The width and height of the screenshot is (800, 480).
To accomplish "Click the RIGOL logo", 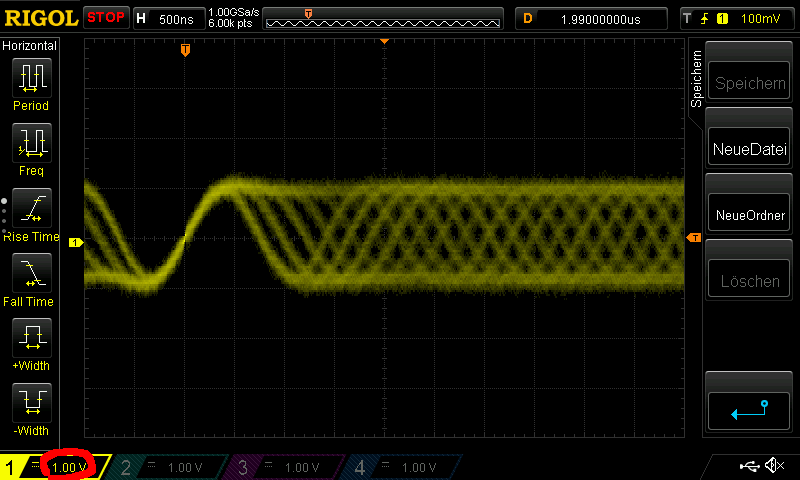I will (41, 18).
